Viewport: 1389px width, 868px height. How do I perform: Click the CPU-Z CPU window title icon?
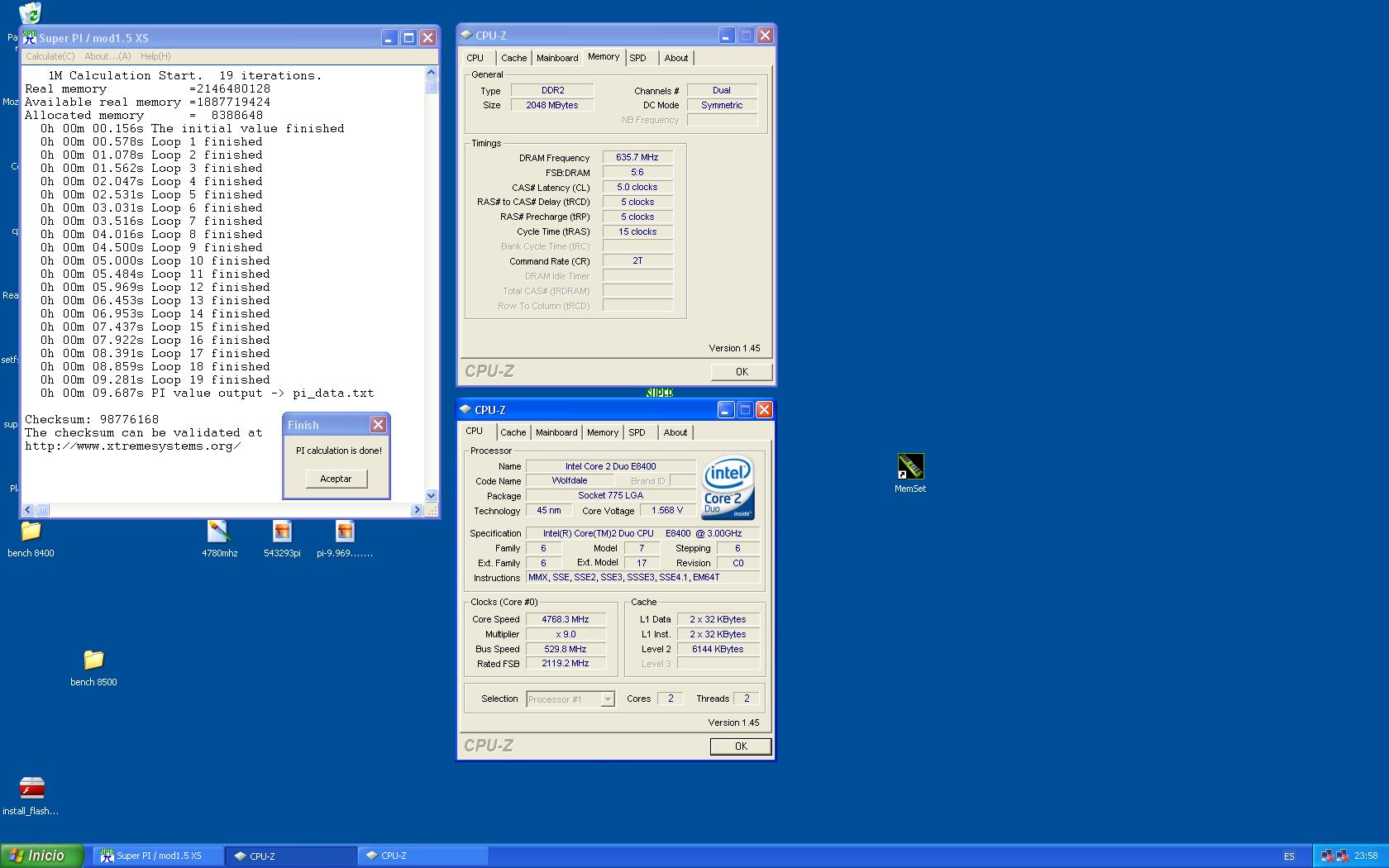465,410
